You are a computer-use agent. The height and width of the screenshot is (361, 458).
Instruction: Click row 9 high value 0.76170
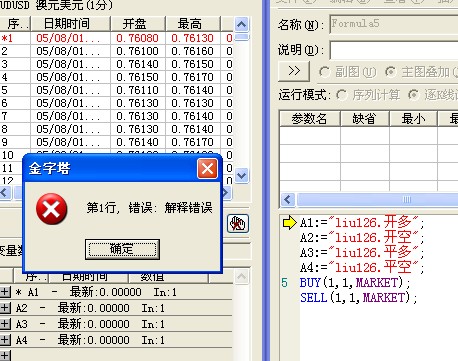pos(192,142)
